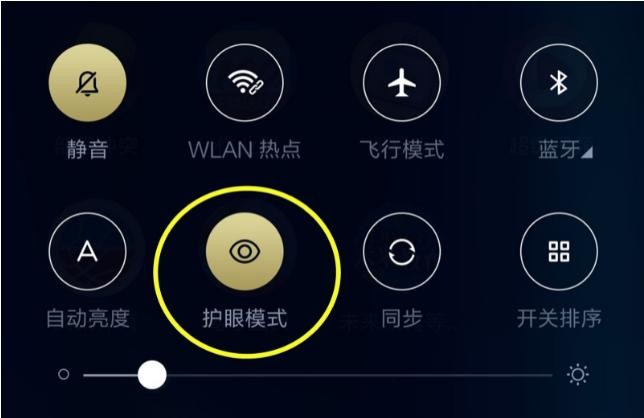Image resolution: width=644 pixels, height=418 pixels.
Task: Enable the WLAN 热点 hotspot icon
Action: pos(245,83)
